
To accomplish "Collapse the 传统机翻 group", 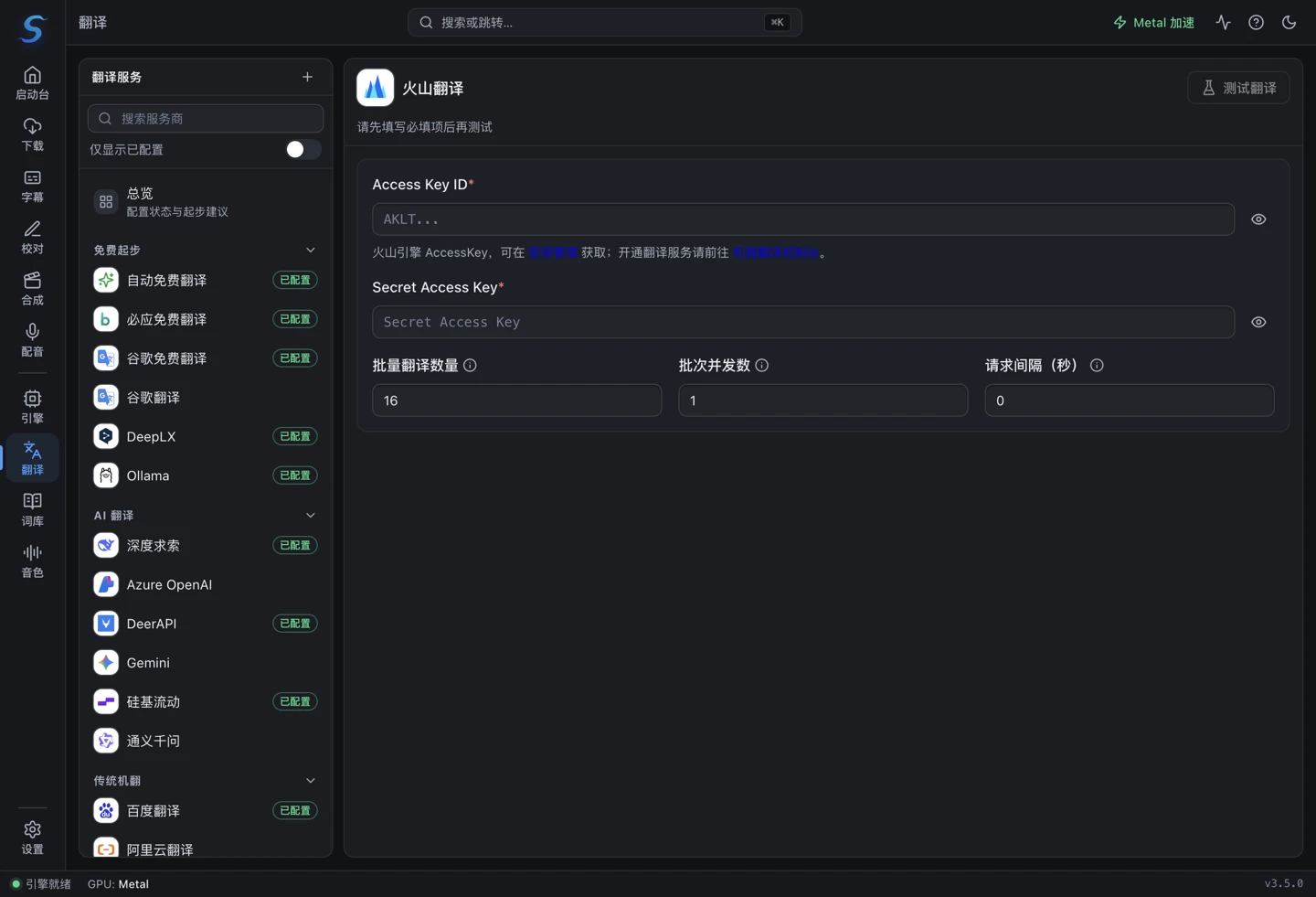I will (x=310, y=780).
